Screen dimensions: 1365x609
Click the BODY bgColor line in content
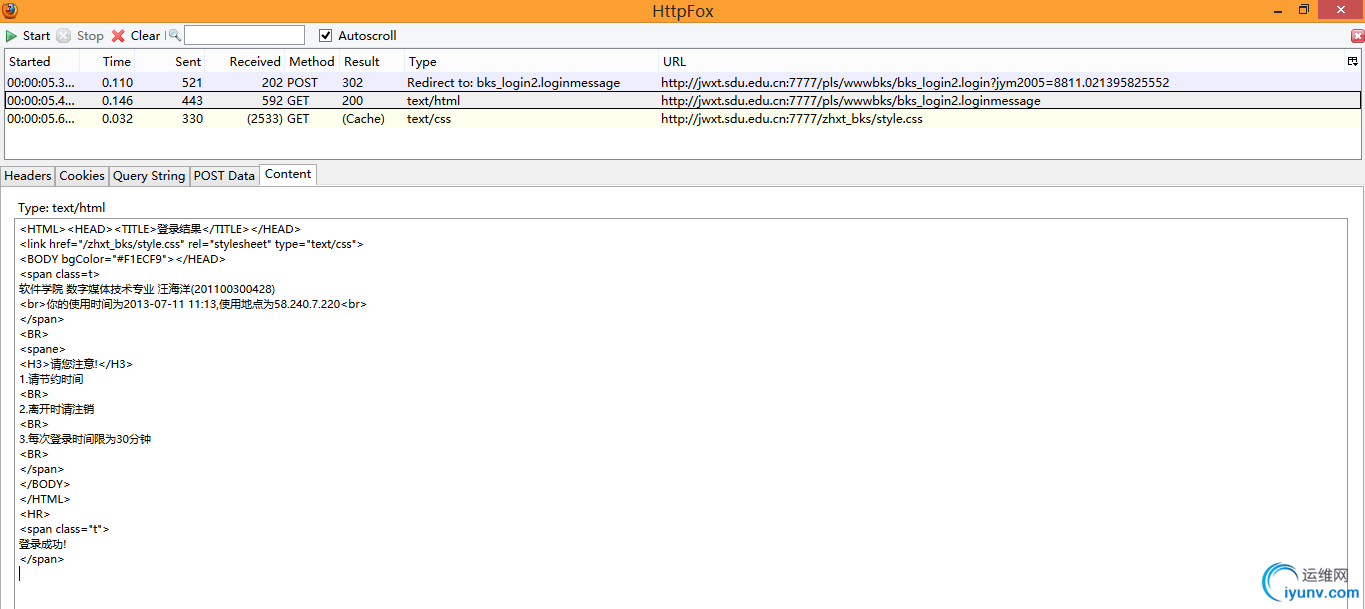pos(123,259)
